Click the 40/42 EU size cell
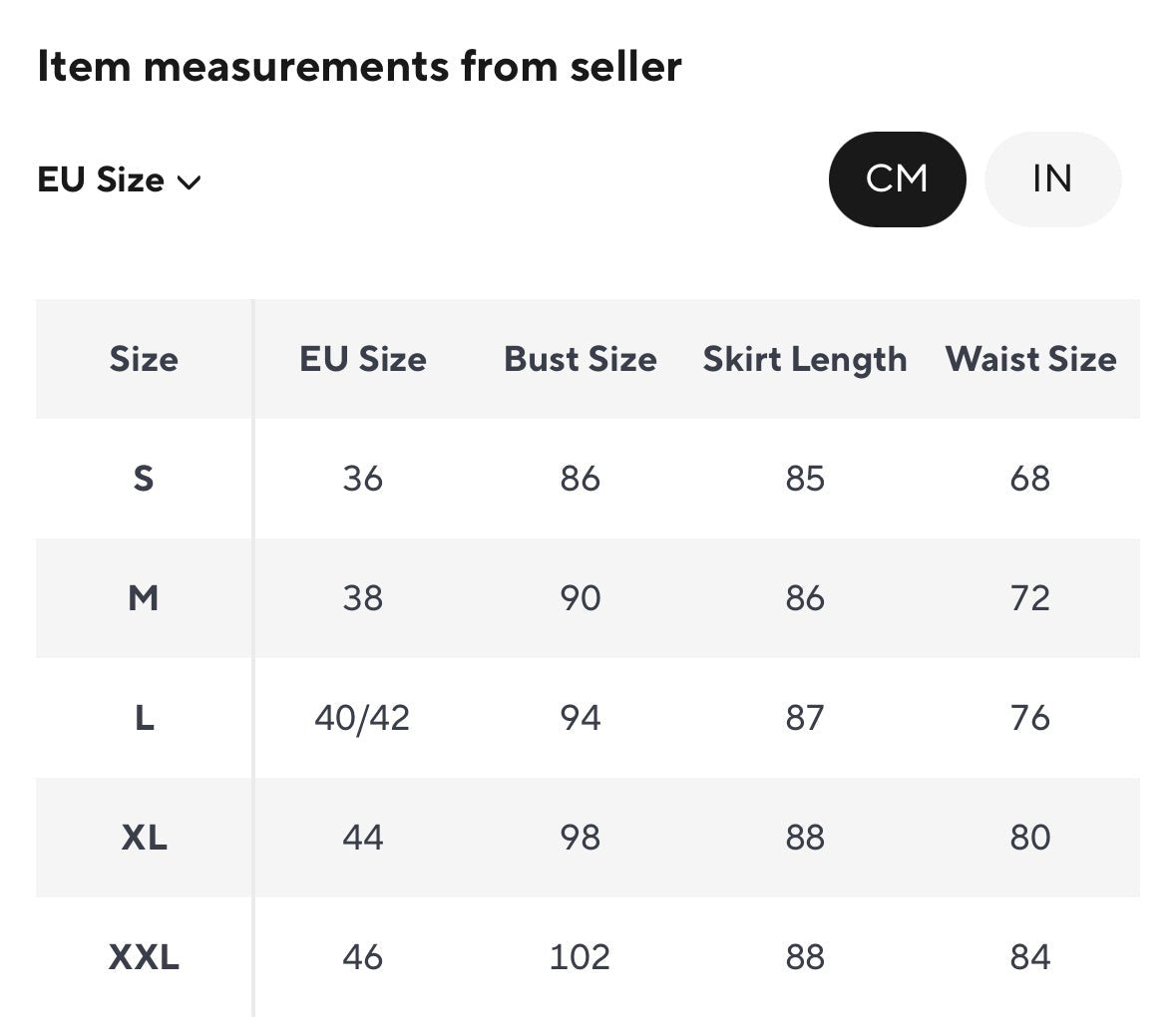Image resolution: width=1176 pixels, height=1036 pixels. pos(362,718)
